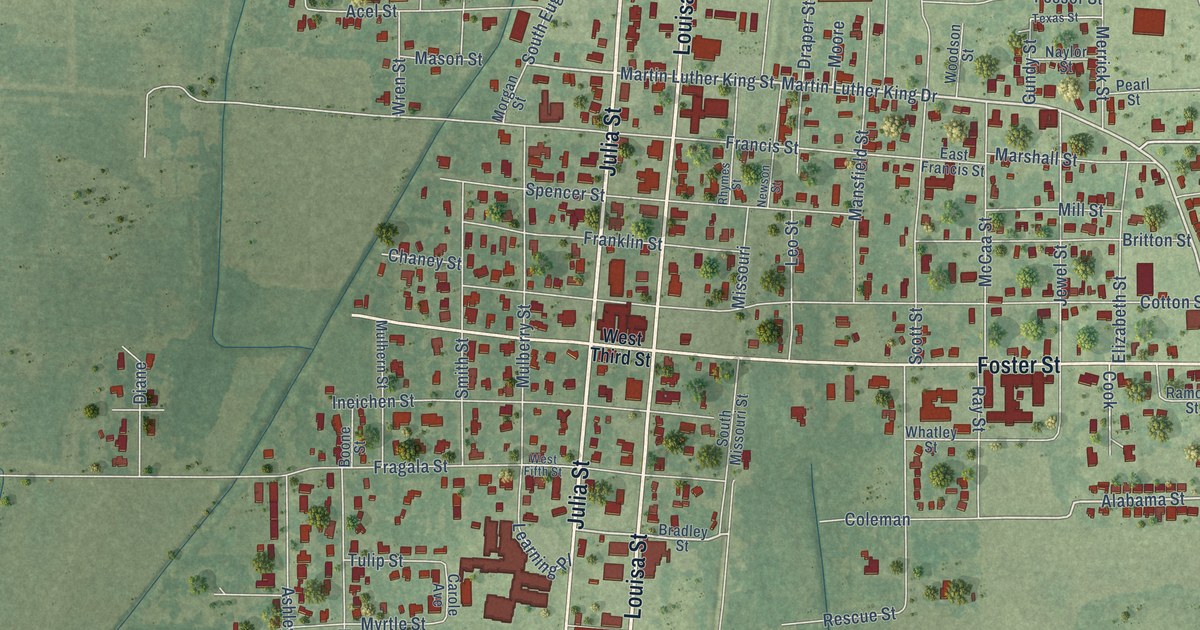The image size is (1200, 630).
Task: Select the Mulberry St label
Action: 524,345
